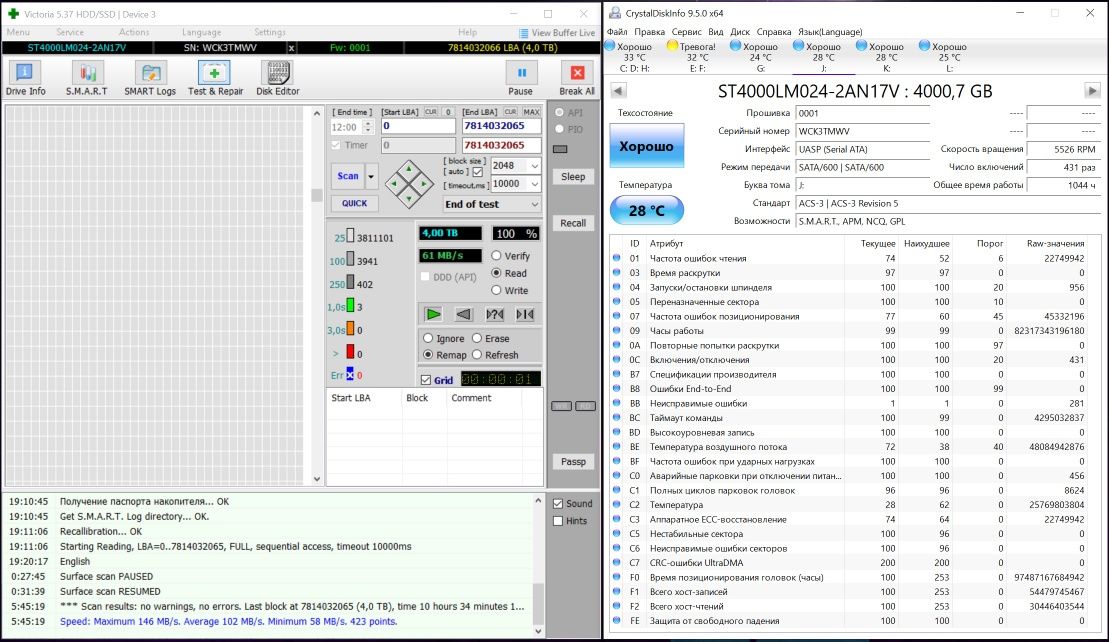
Task: Select the Refresh radio button
Action: click(x=477, y=355)
